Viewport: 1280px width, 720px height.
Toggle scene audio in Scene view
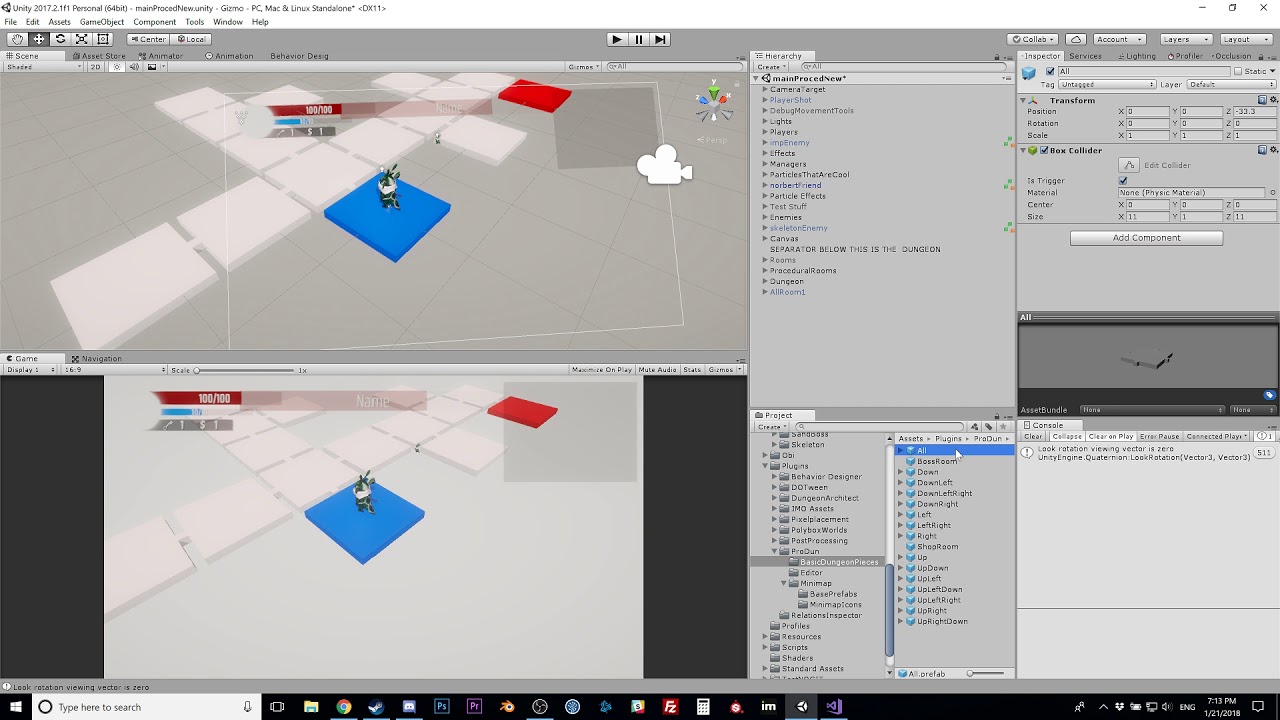coord(133,67)
